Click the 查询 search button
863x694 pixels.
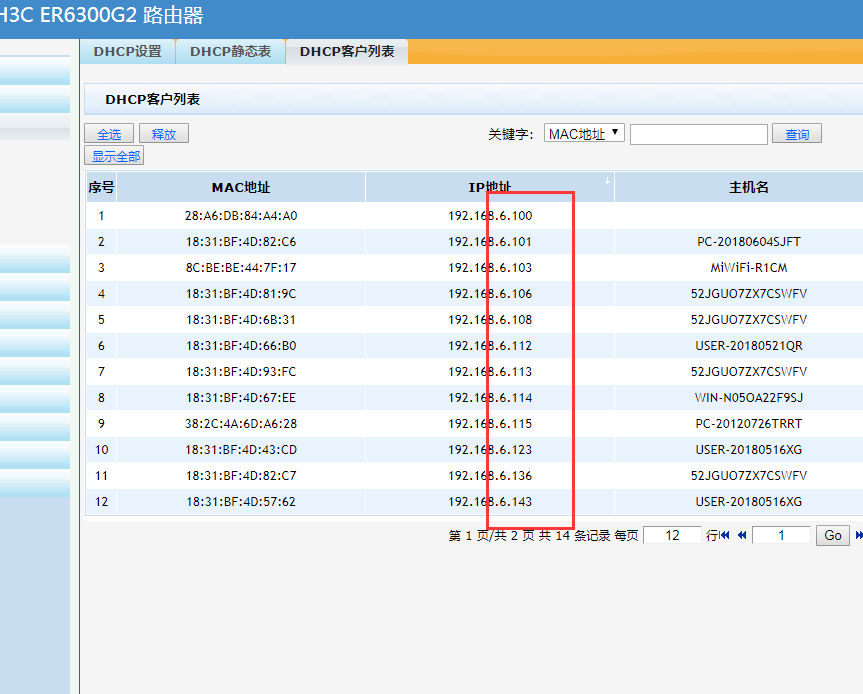click(x=797, y=134)
